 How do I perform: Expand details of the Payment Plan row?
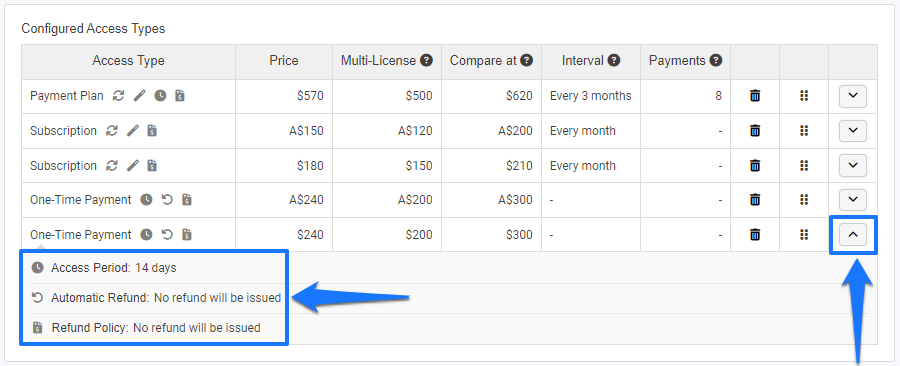(x=853, y=96)
